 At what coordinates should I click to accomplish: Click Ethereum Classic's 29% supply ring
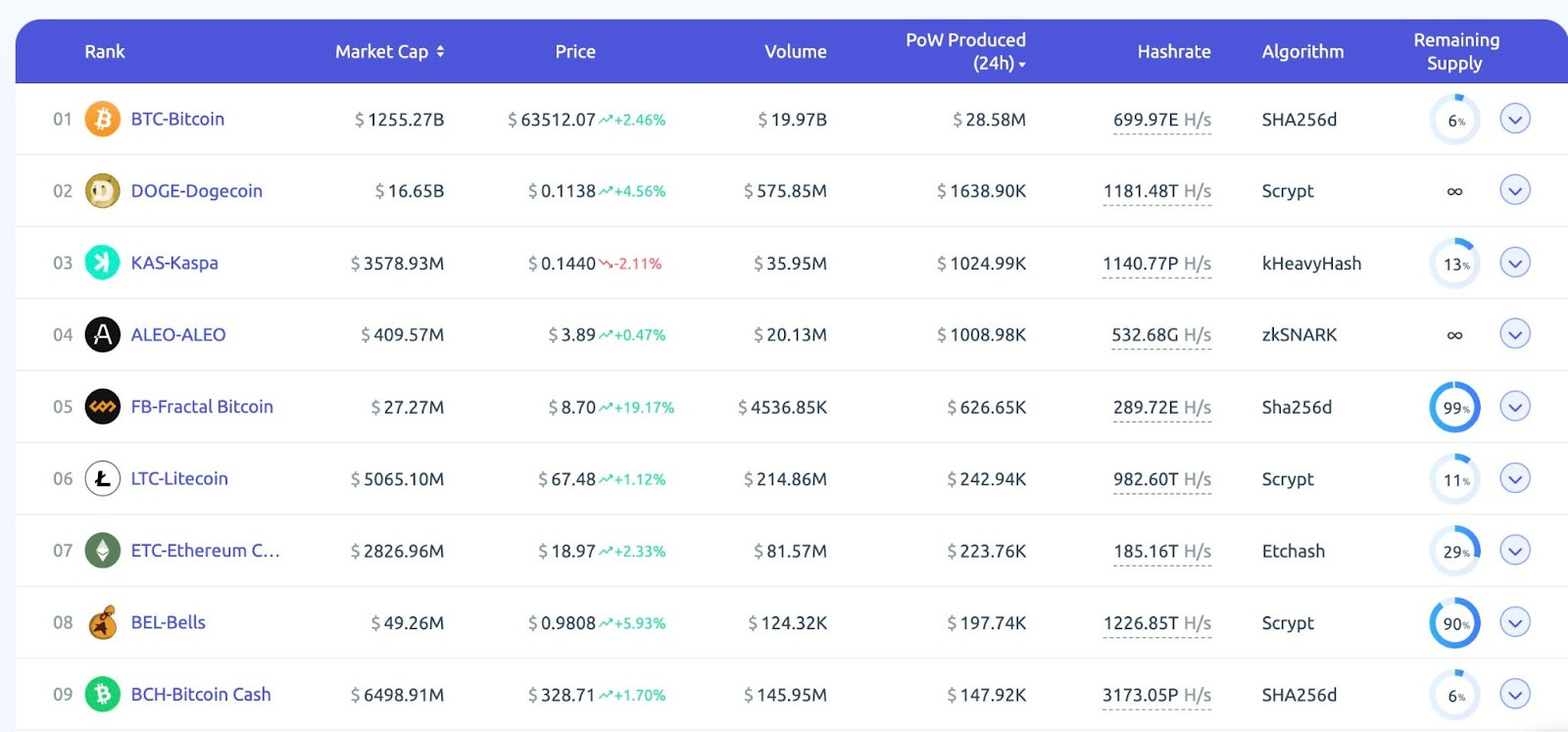pos(1455,552)
